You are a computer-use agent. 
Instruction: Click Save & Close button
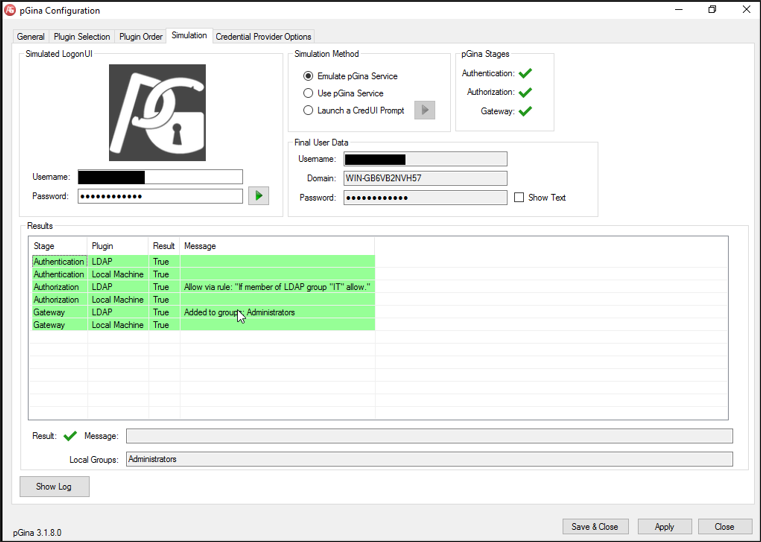(x=595, y=526)
